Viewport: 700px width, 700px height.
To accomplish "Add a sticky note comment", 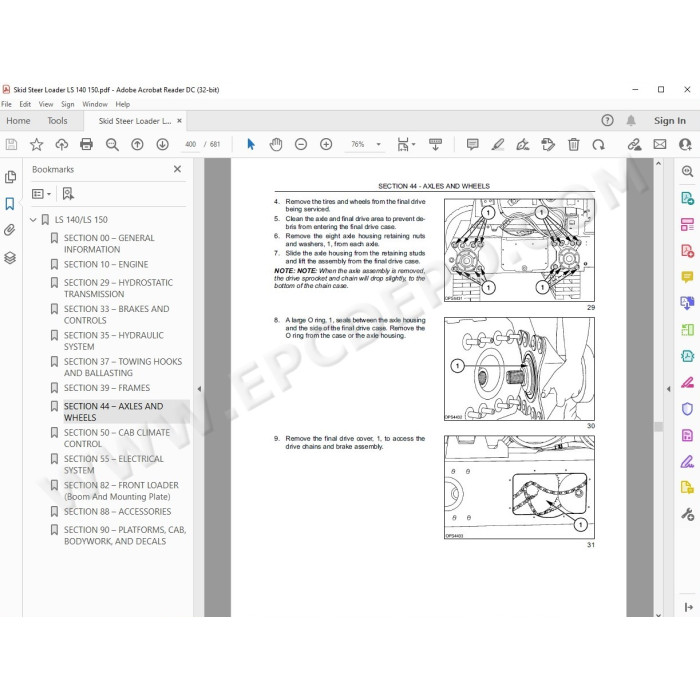I will tap(472, 144).
